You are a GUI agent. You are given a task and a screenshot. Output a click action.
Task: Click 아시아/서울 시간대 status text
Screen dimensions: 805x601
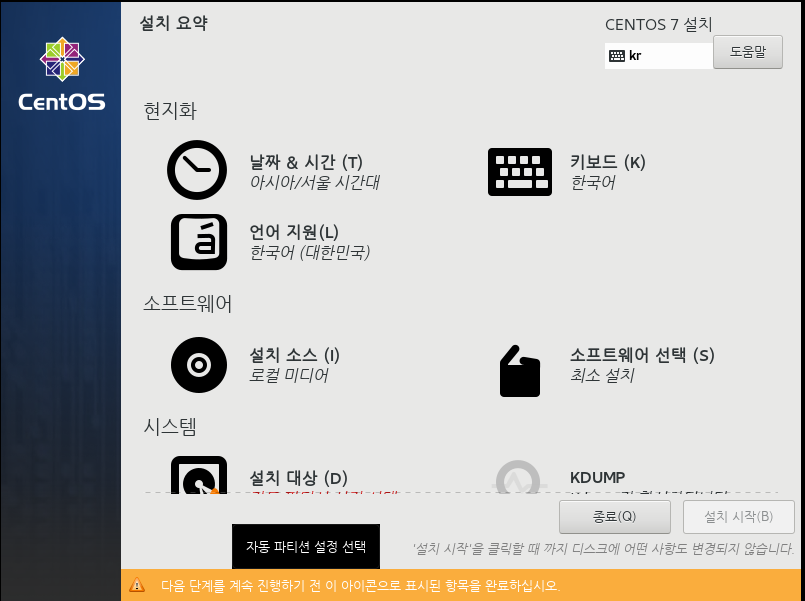tap(314, 183)
